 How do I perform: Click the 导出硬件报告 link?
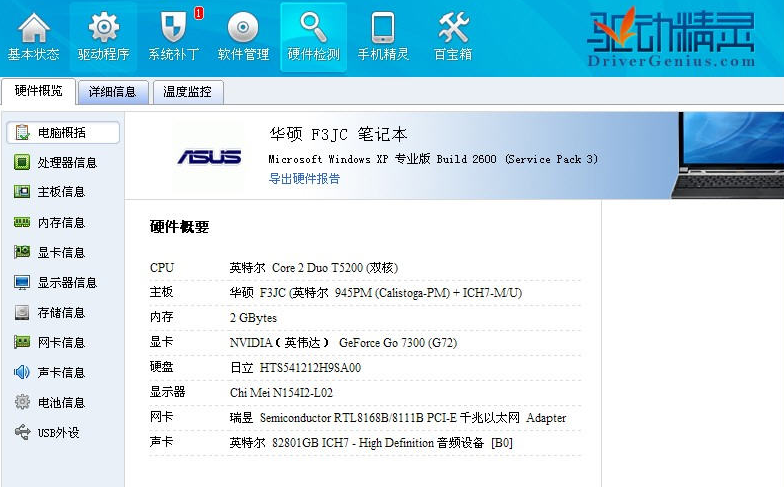point(304,178)
